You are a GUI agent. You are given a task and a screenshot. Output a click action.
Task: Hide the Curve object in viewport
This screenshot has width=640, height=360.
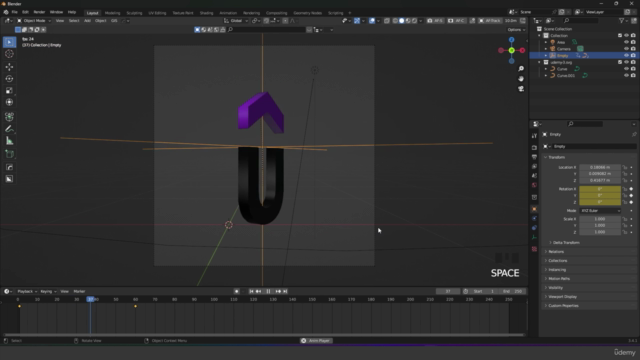pyautogui.click(x=627, y=69)
